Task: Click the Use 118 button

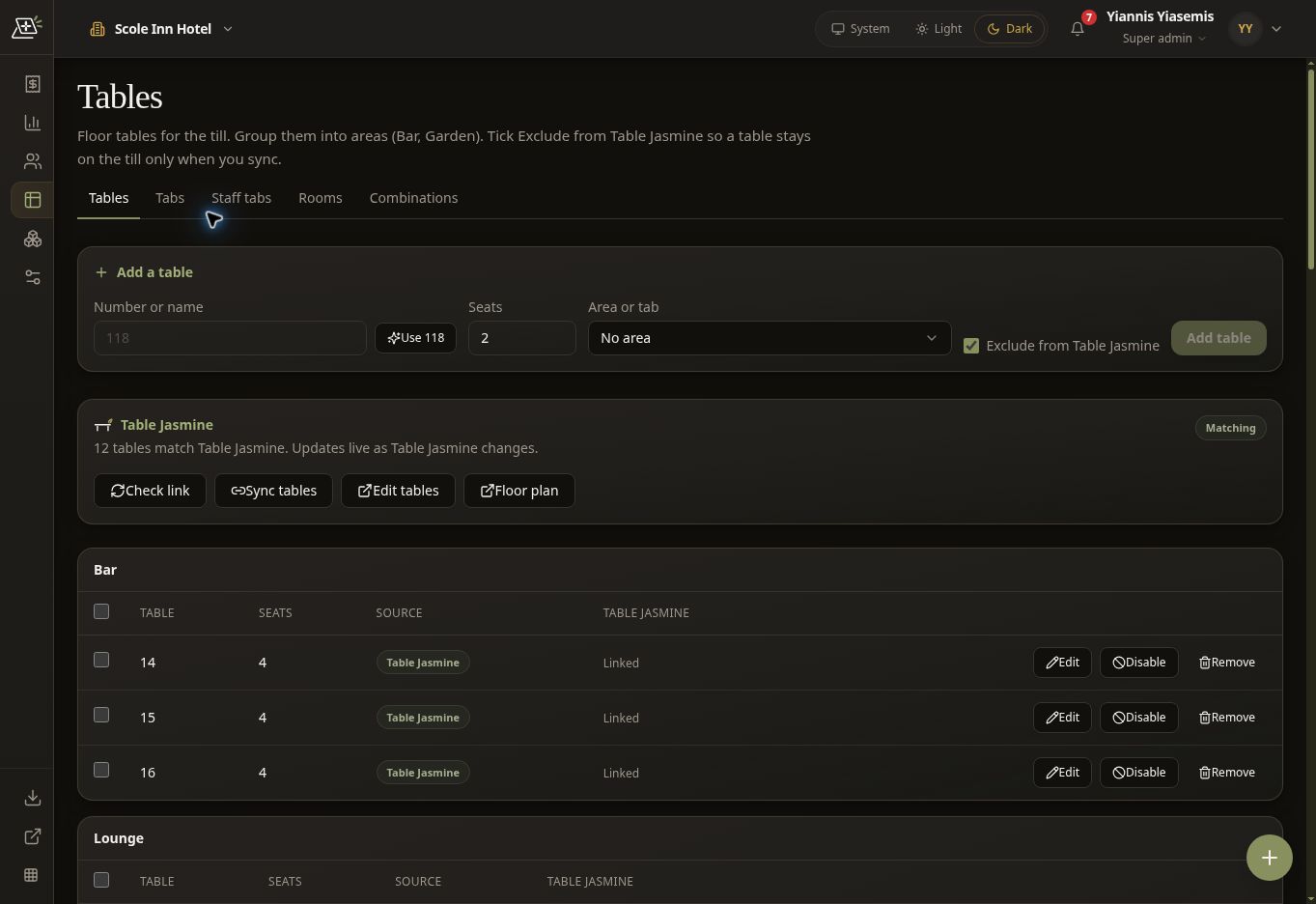Action: 415,338
